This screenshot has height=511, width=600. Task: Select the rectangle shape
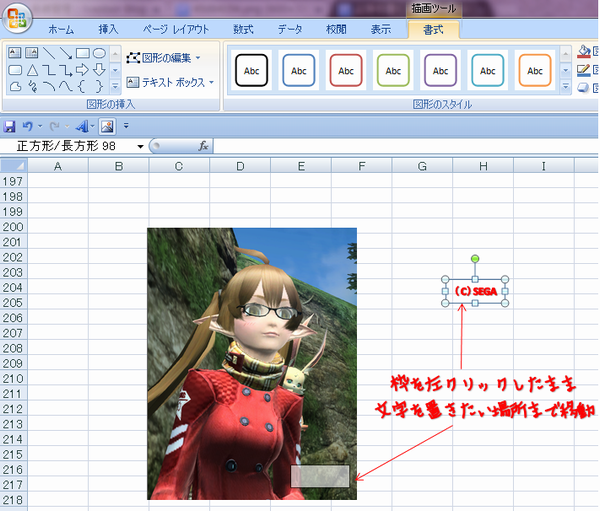[x=82, y=52]
